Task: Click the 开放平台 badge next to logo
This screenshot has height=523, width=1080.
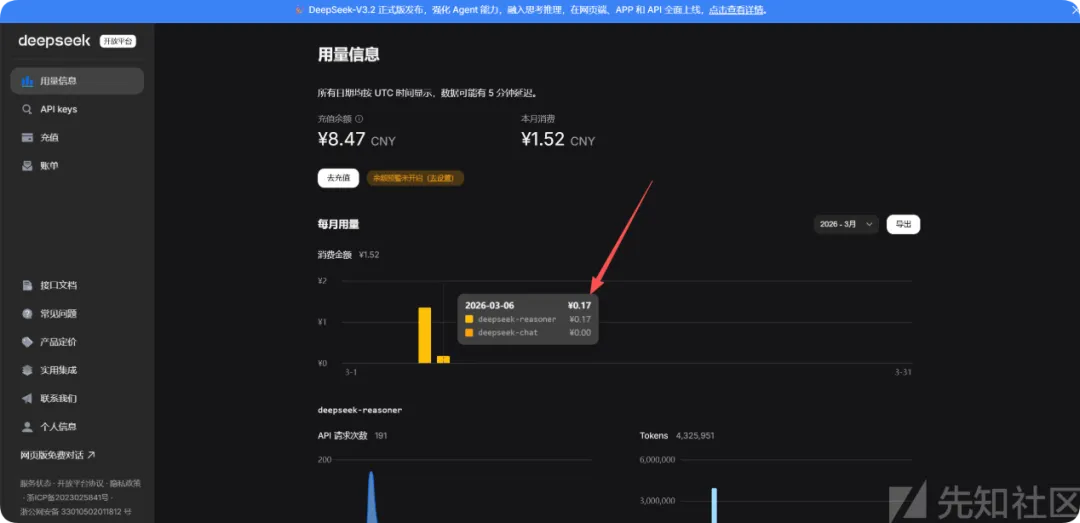Action: tap(118, 41)
